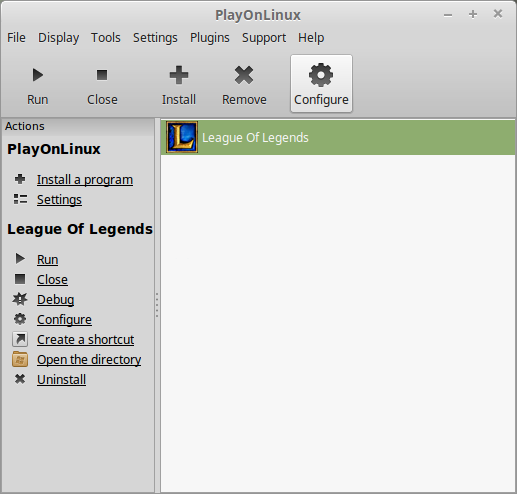Click the Debug link
Screen dimensions: 517x494
[x=56, y=299]
